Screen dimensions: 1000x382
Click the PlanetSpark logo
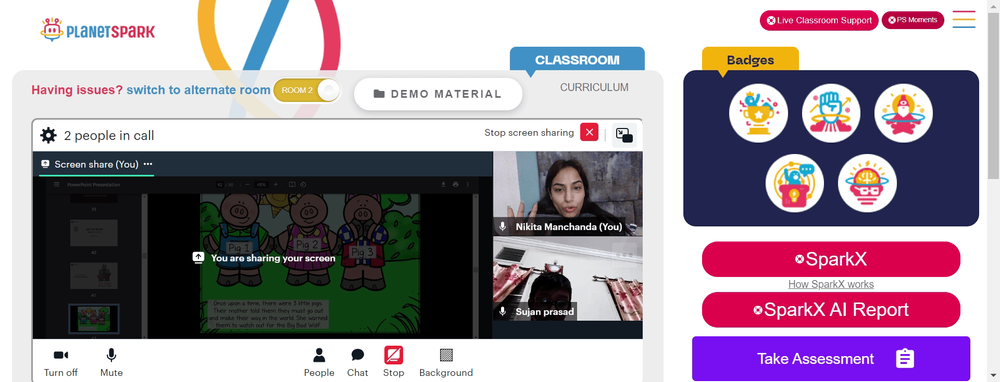pos(98,30)
